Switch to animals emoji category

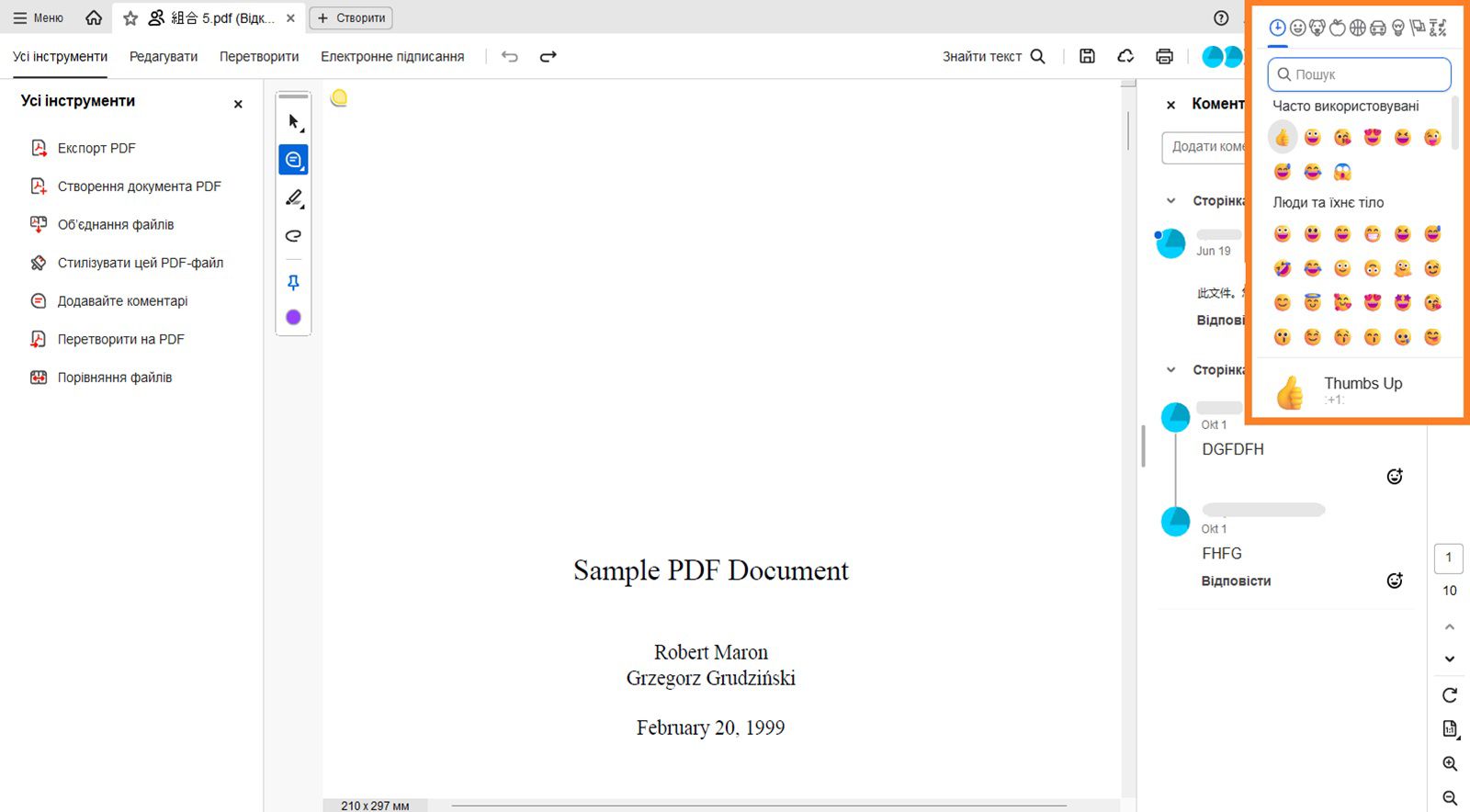click(1317, 28)
